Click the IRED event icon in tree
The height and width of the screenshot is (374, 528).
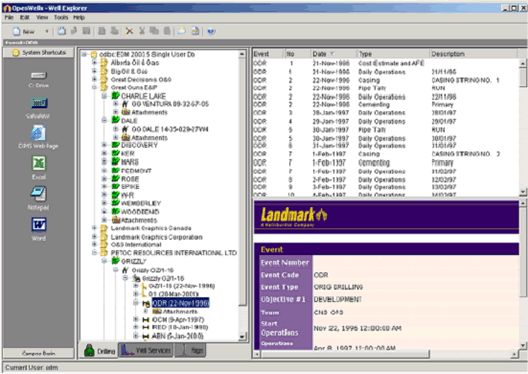146,327
